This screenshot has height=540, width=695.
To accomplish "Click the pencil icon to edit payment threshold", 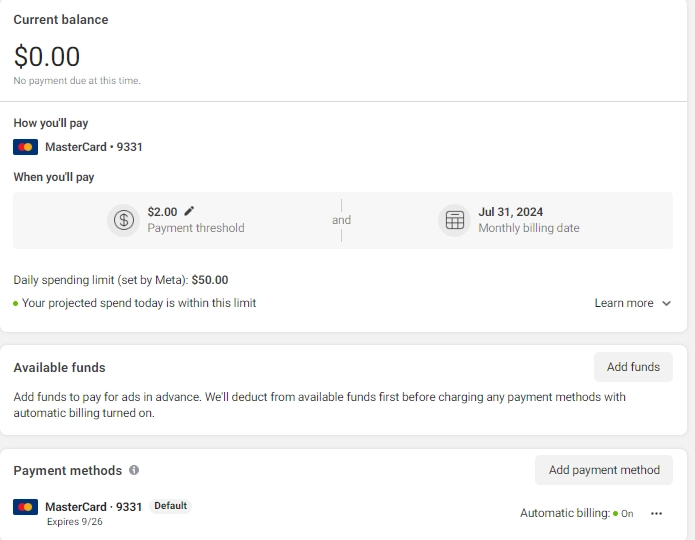I will pos(190,211).
